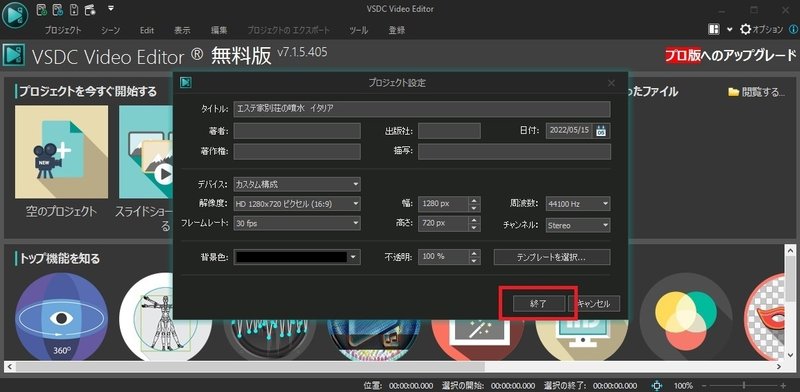The width and height of the screenshot is (800, 392).
Task: Open the 360° video feature circle
Action: point(61,317)
